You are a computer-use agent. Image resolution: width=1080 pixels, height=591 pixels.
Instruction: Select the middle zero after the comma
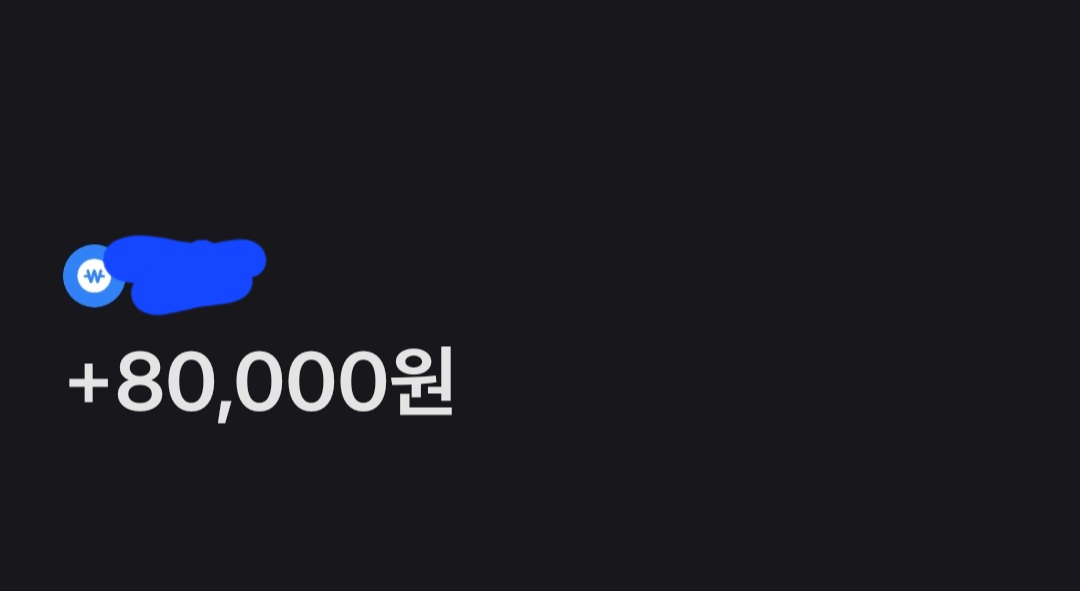309,382
